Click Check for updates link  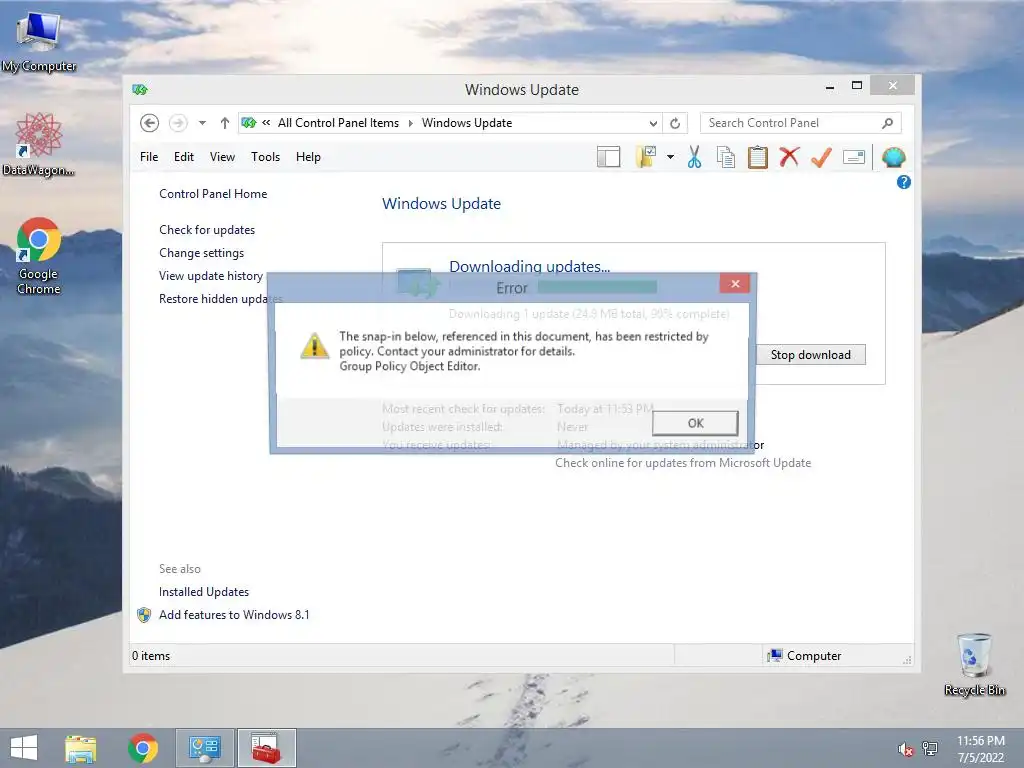pos(207,230)
